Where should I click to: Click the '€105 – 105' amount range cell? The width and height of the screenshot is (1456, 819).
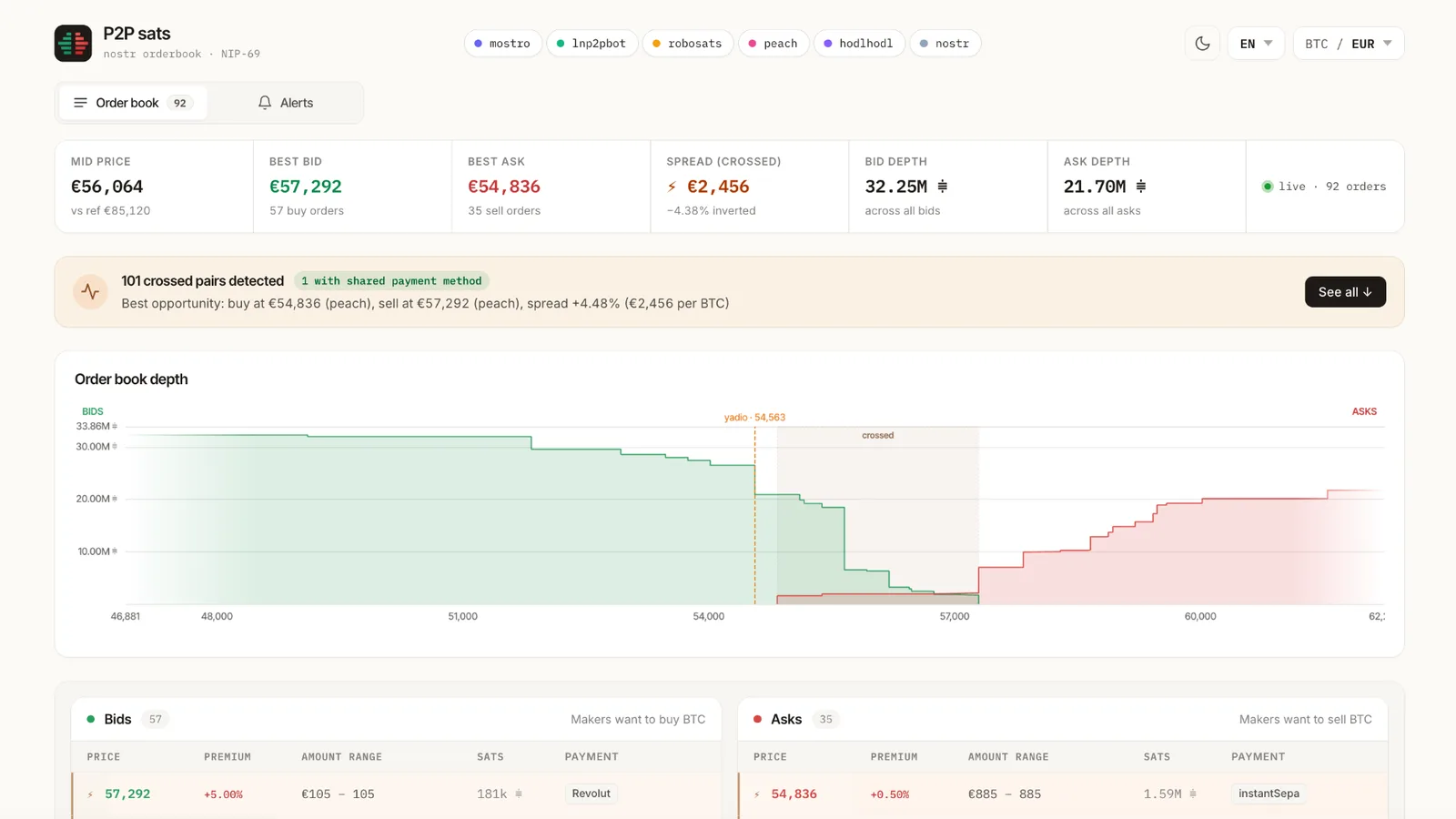point(339,794)
